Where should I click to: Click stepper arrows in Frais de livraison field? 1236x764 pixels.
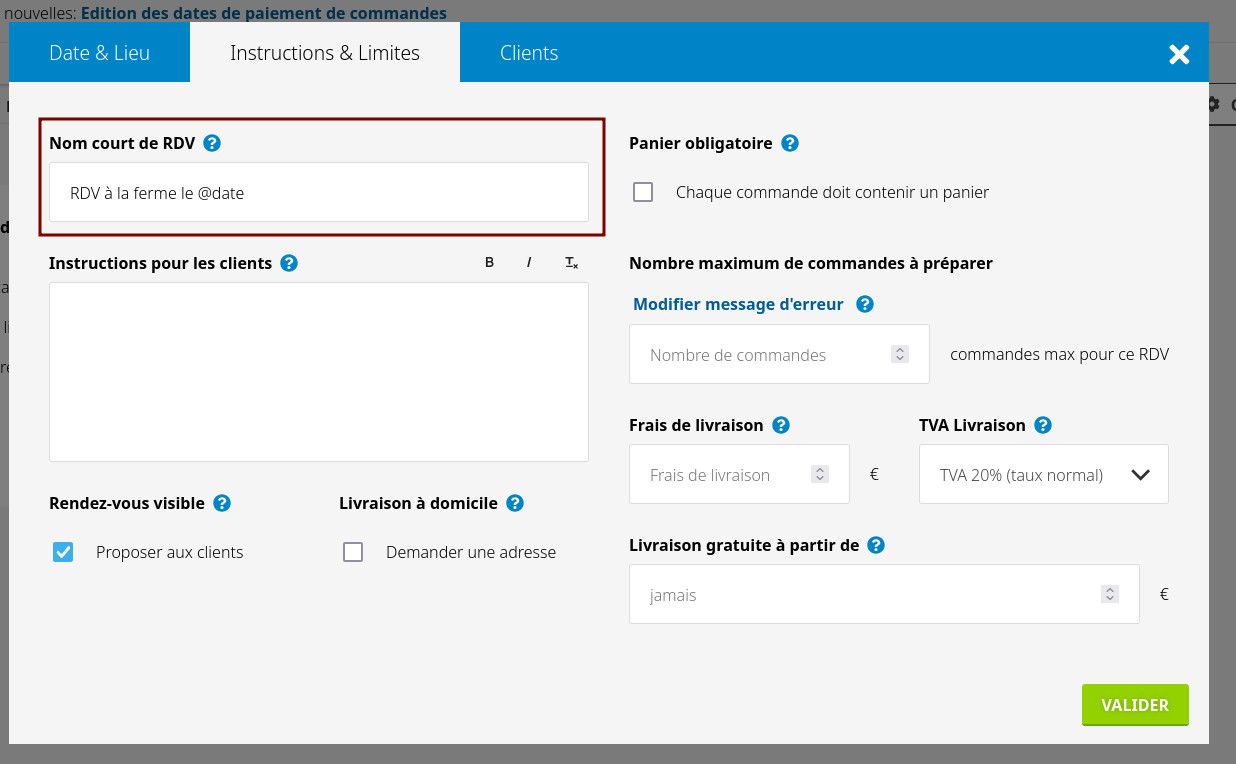pyautogui.click(x=820, y=475)
